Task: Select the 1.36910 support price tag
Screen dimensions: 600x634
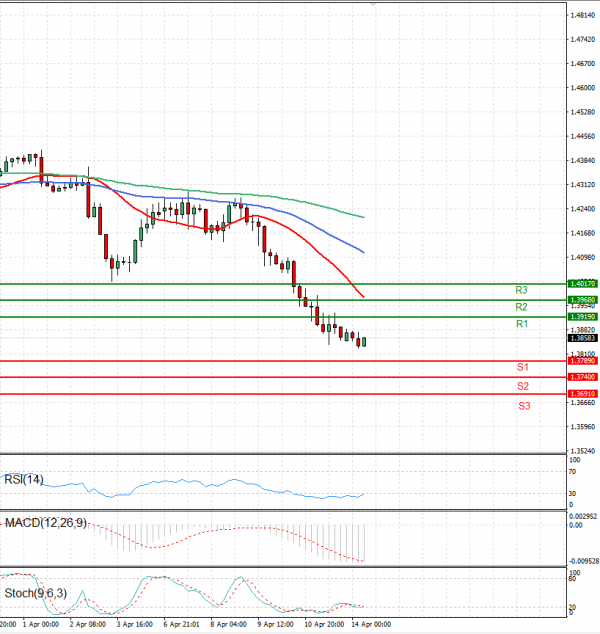Action: point(582,393)
